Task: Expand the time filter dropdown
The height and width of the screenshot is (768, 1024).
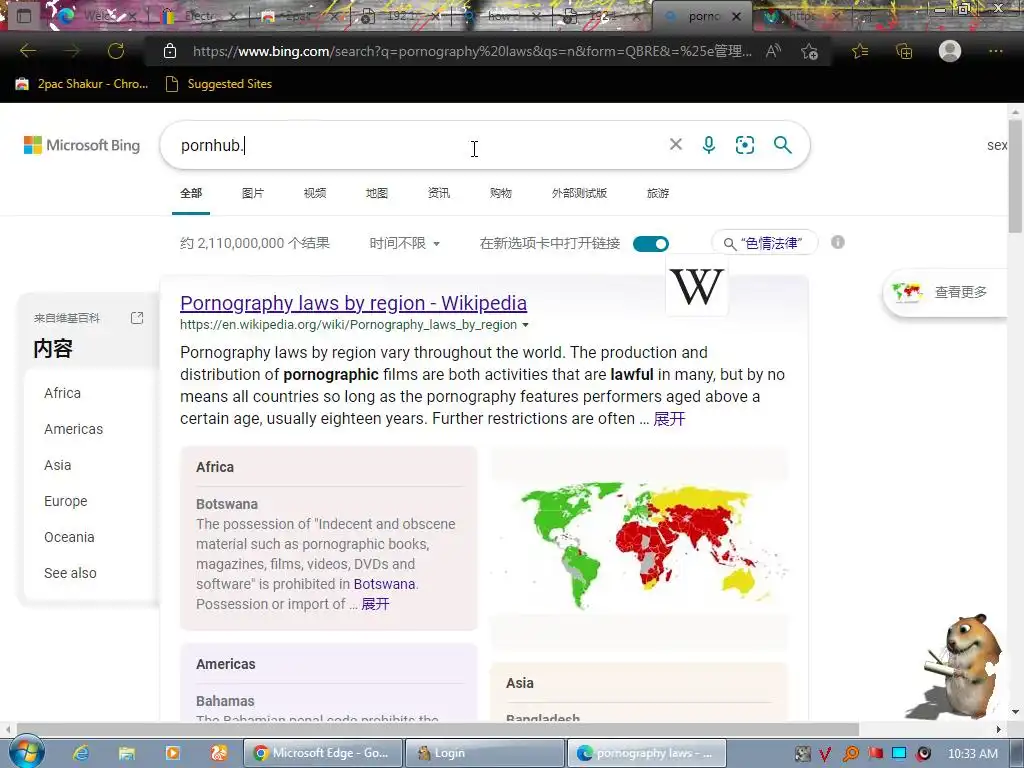Action: coord(405,244)
